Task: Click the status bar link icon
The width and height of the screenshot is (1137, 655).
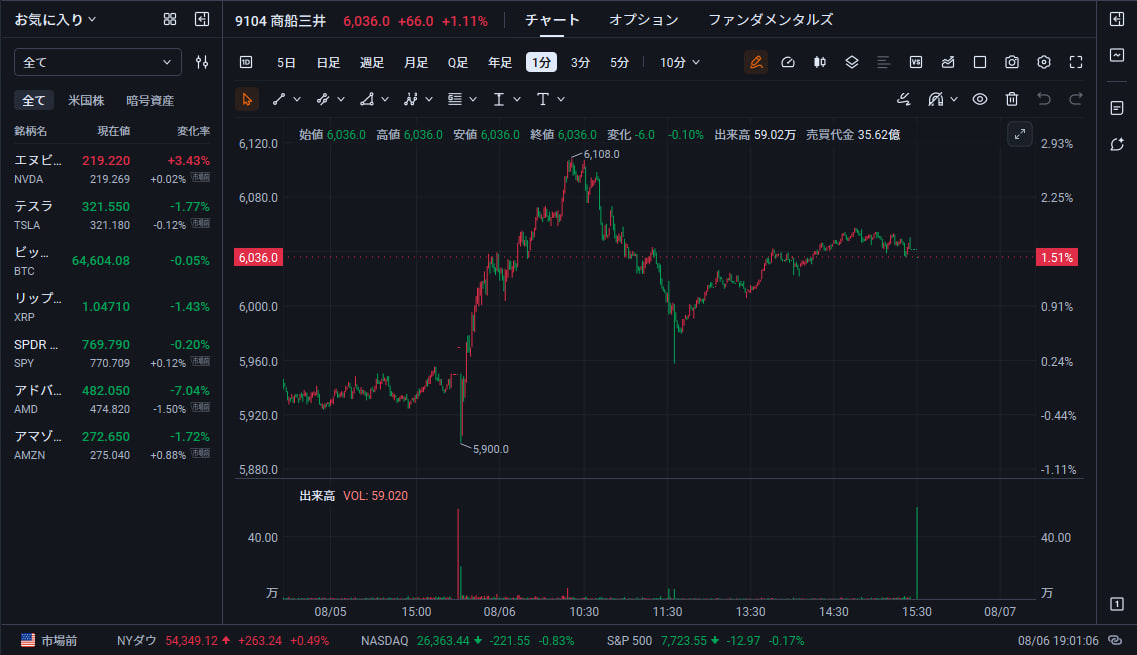Action: click(x=1115, y=640)
